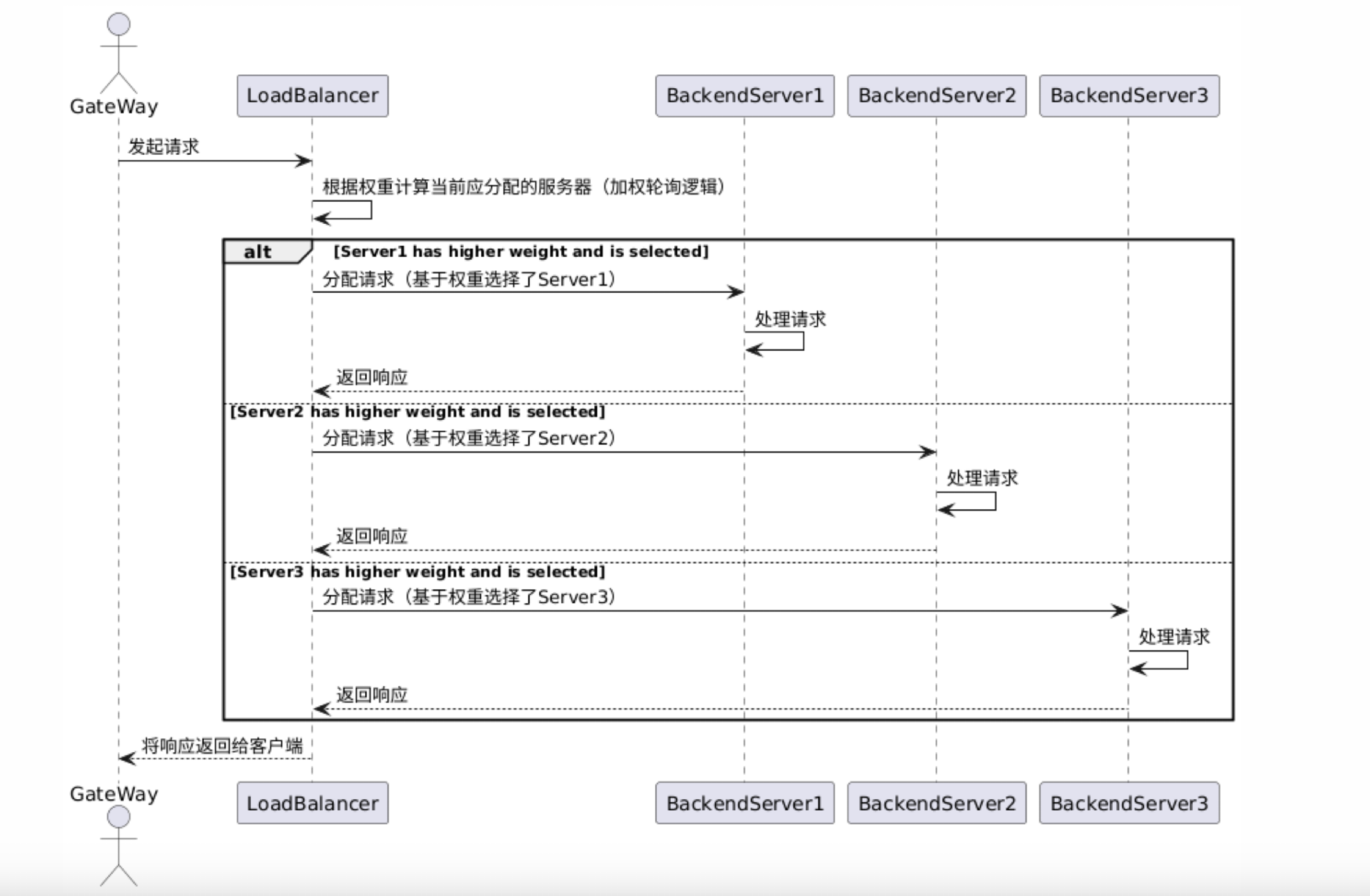This screenshot has height=896, width=1370.
Task: Select the bottom BackendServer2 participant box
Action: click(x=937, y=803)
